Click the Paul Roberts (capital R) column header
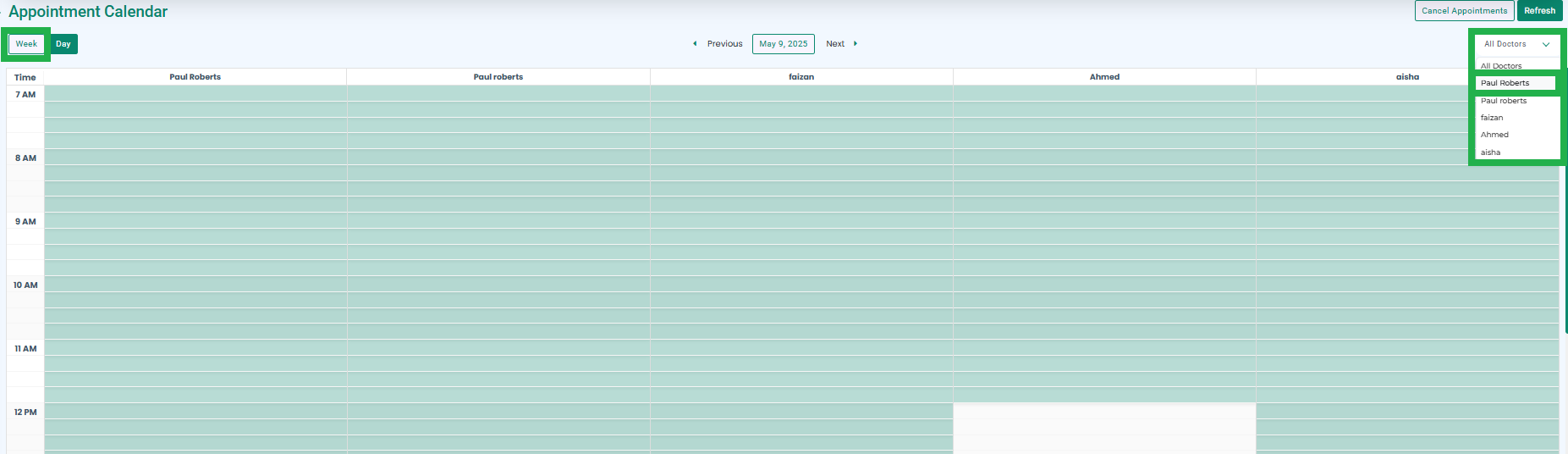 coord(195,77)
